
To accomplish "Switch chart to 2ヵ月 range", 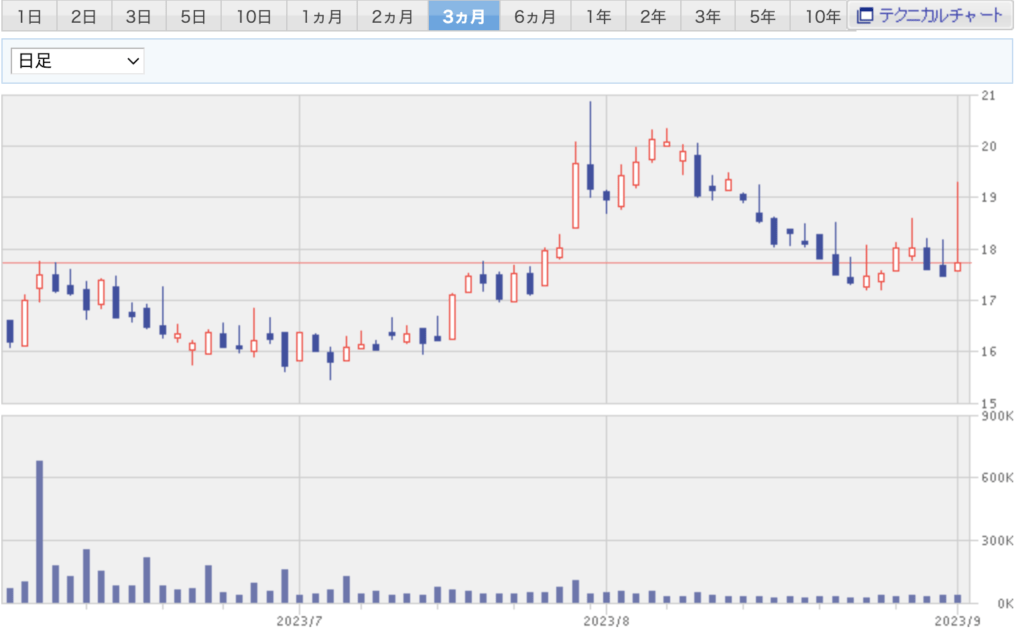I will click(x=392, y=16).
